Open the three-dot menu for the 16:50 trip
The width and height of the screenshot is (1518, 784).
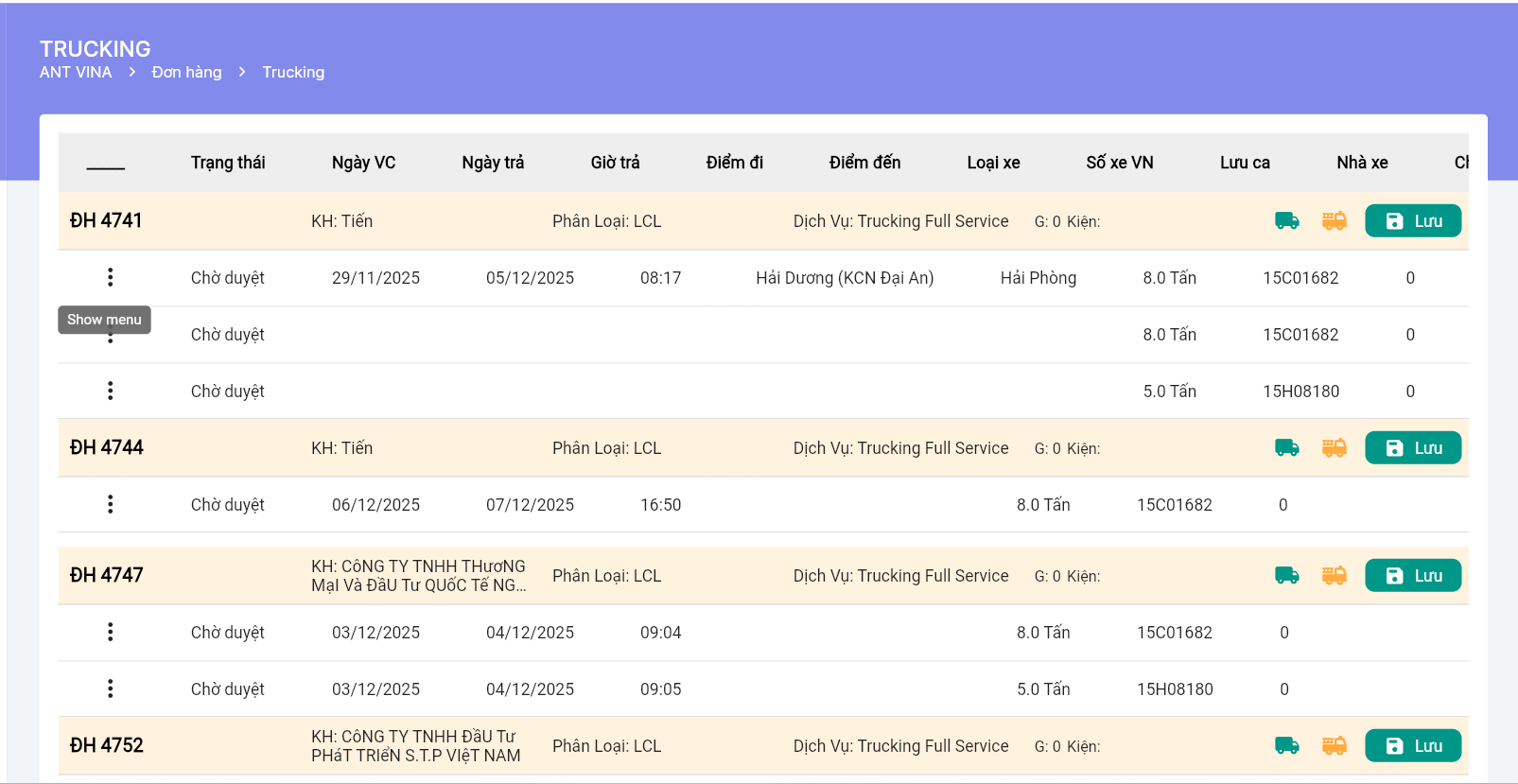(111, 504)
